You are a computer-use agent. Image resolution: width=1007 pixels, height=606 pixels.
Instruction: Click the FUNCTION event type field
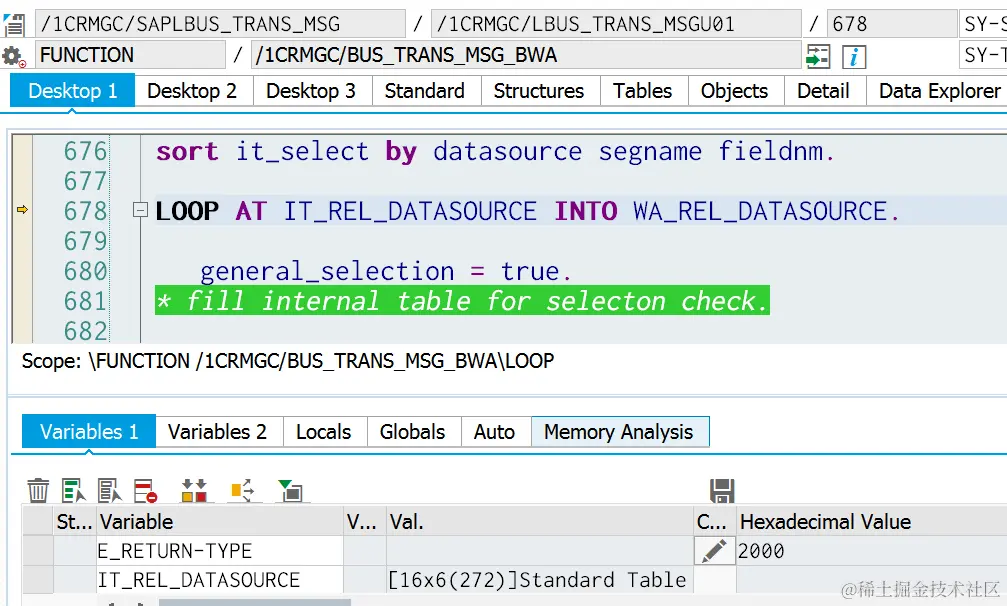(x=130, y=55)
